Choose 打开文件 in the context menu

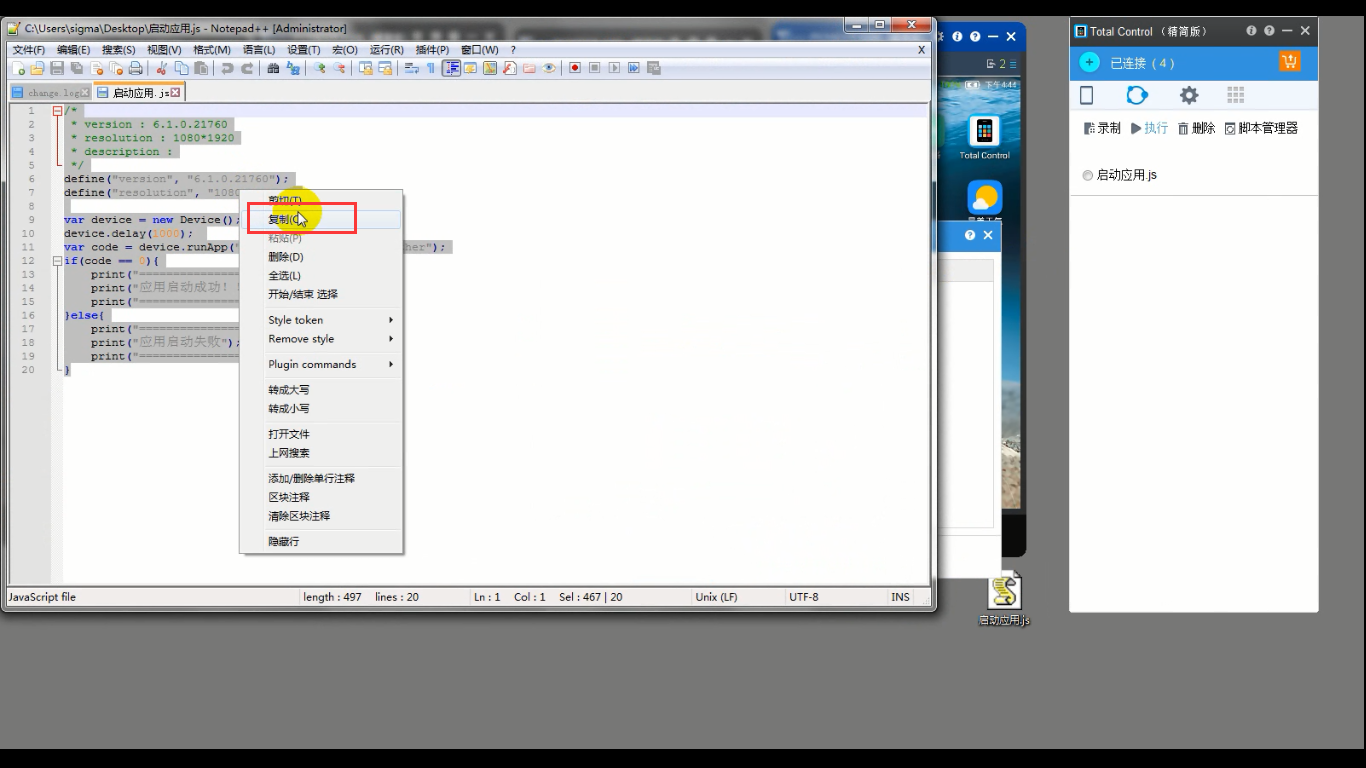(321, 434)
